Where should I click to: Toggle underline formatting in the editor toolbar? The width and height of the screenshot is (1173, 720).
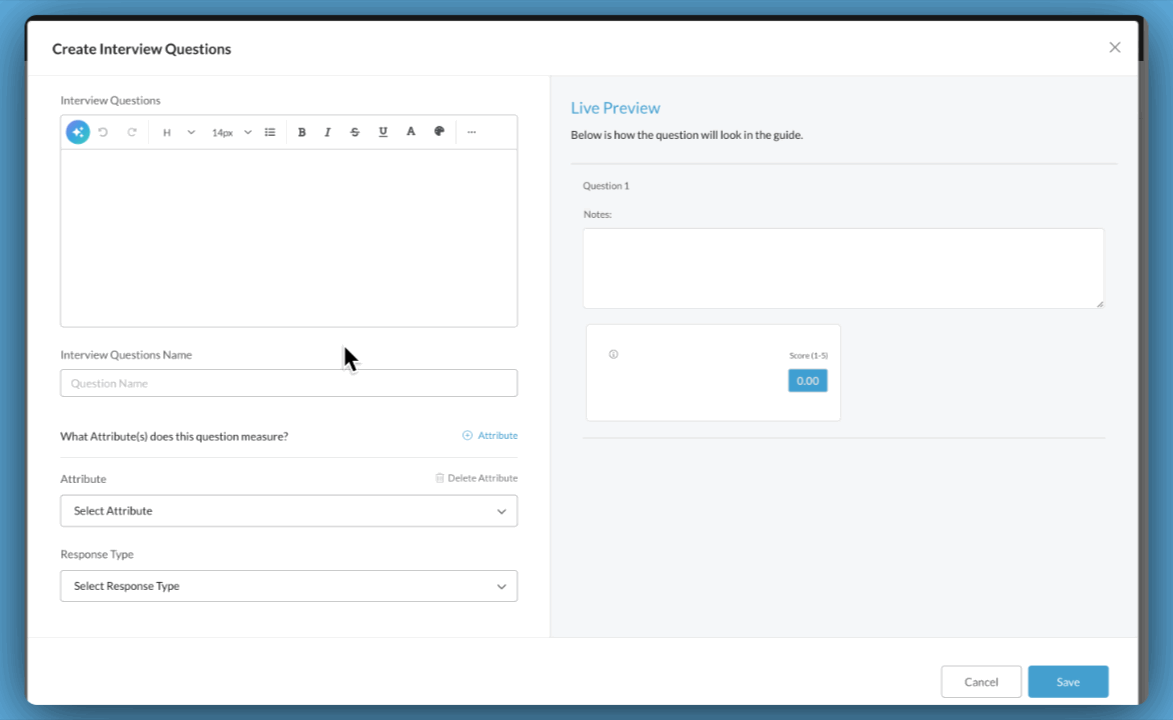(382, 131)
